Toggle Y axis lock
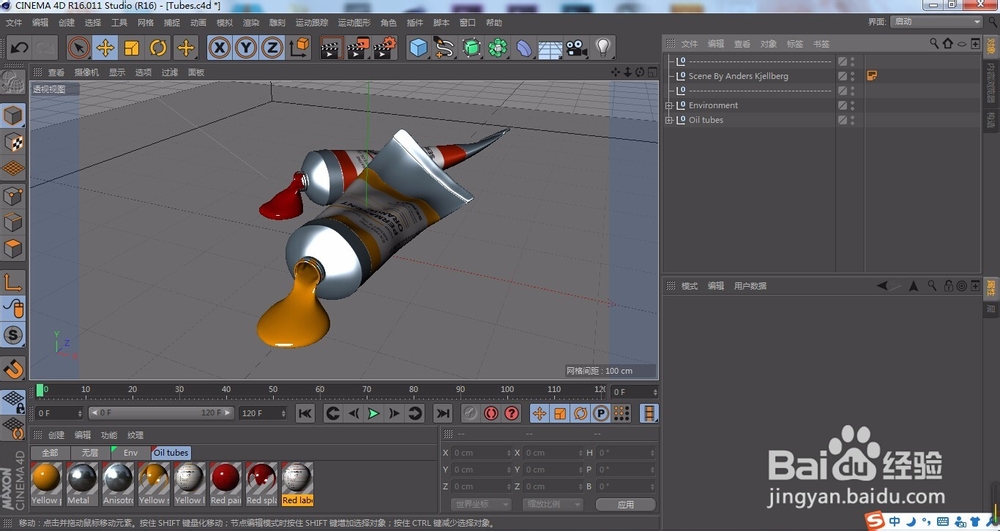The image size is (1000, 531). pyautogui.click(x=246, y=48)
